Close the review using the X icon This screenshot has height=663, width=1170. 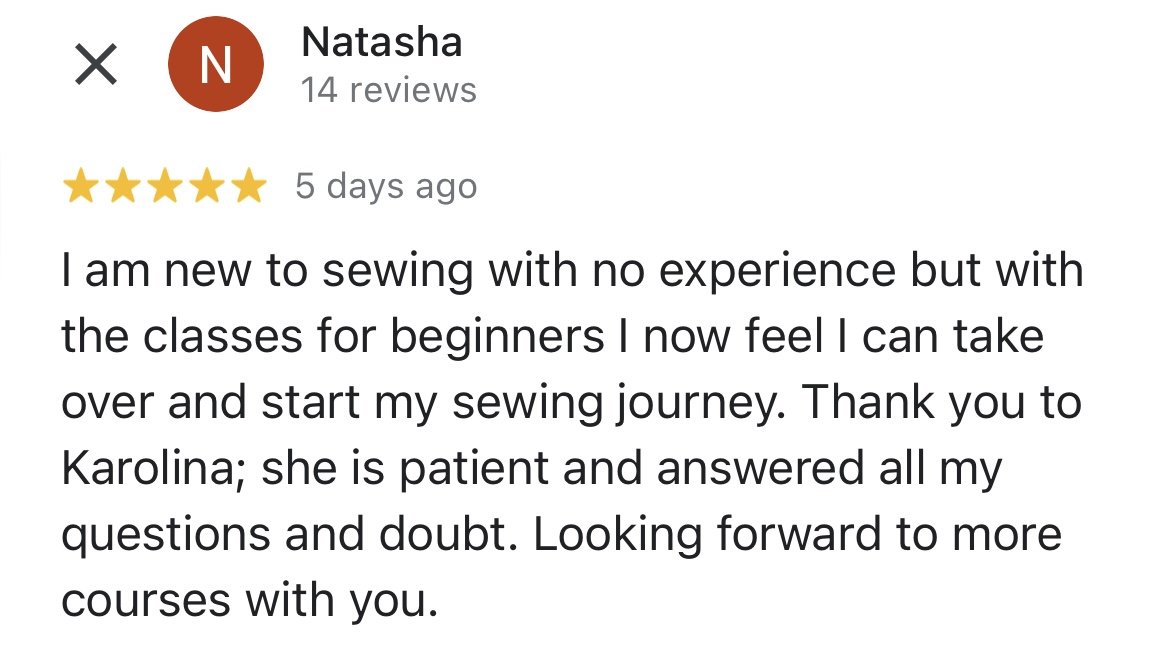(96, 64)
